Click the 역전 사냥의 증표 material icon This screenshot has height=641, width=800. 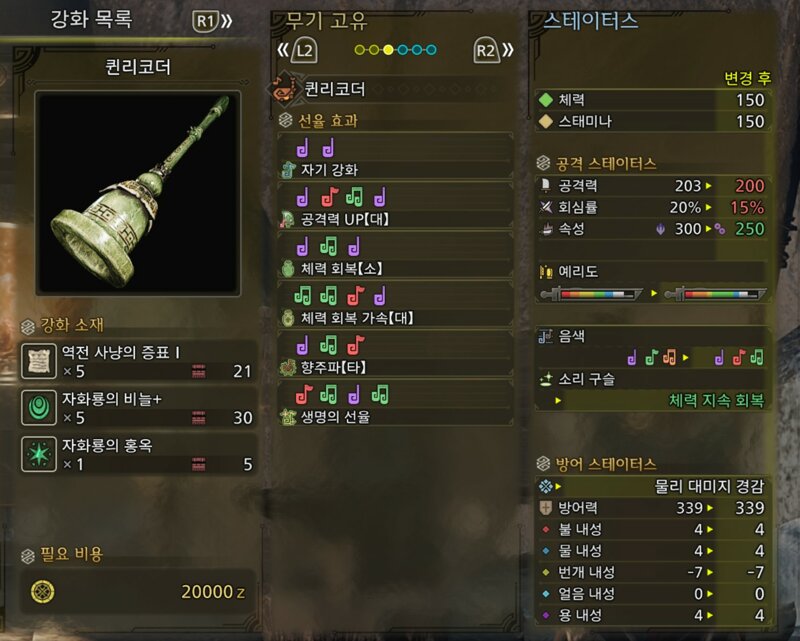click(x=39, y=361)
